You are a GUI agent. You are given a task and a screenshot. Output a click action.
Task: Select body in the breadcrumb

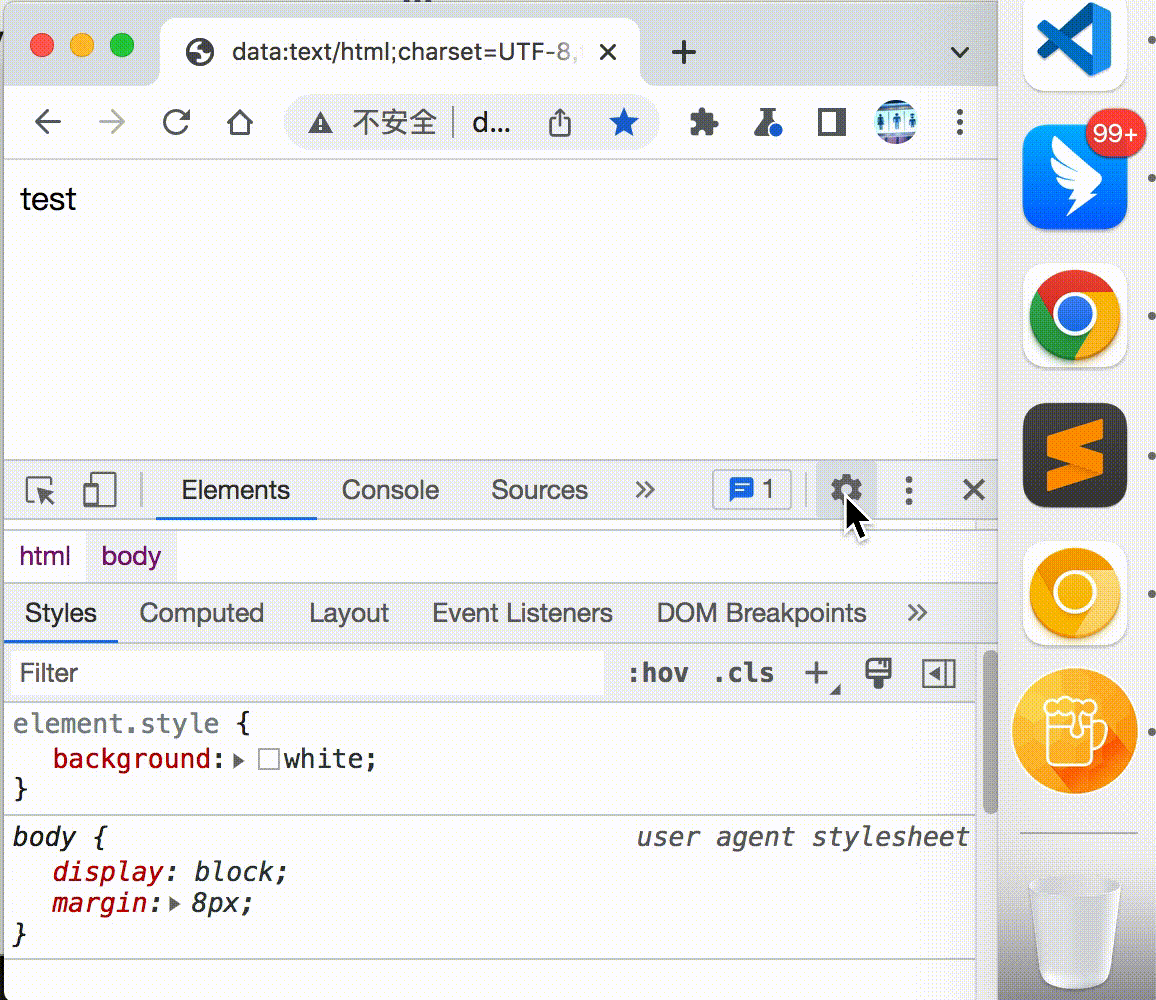[131, 555]
